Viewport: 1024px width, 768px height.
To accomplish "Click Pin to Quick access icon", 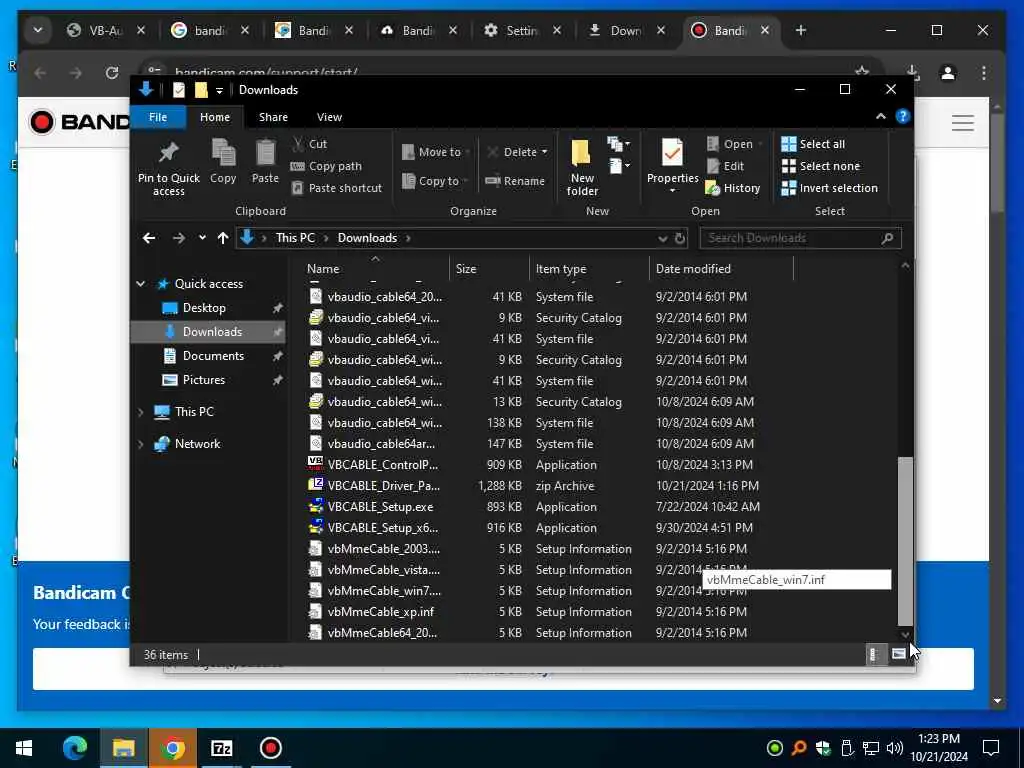I will [x=168, y=167].
